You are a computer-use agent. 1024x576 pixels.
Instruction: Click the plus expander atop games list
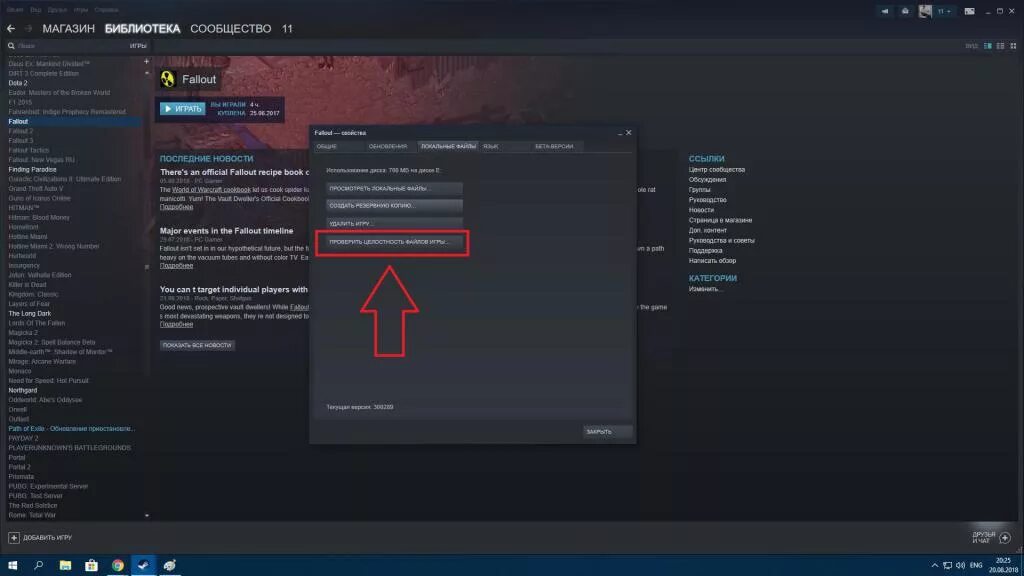pos(146,61)
